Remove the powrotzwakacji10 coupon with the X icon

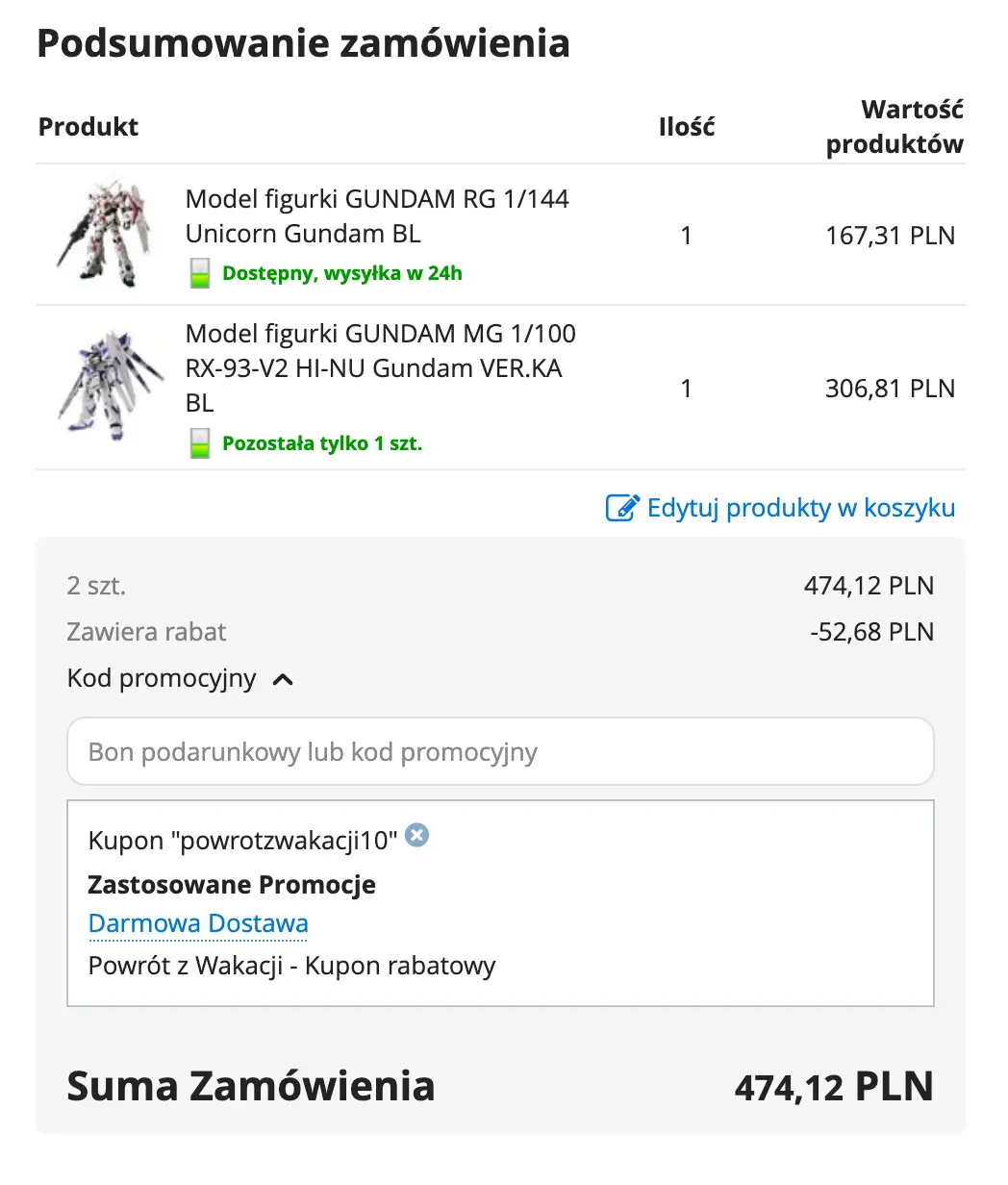416,835
